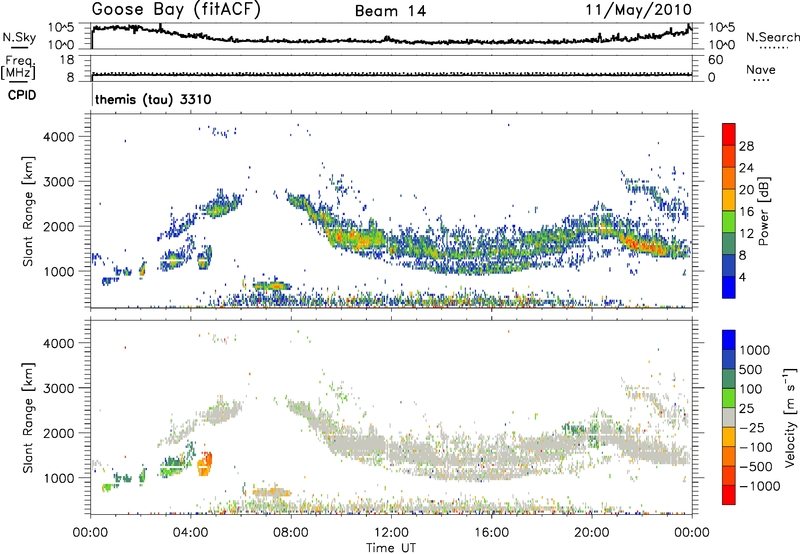
Task: Click the '500' label on Velocity bar
Action: tap(751, 369)
